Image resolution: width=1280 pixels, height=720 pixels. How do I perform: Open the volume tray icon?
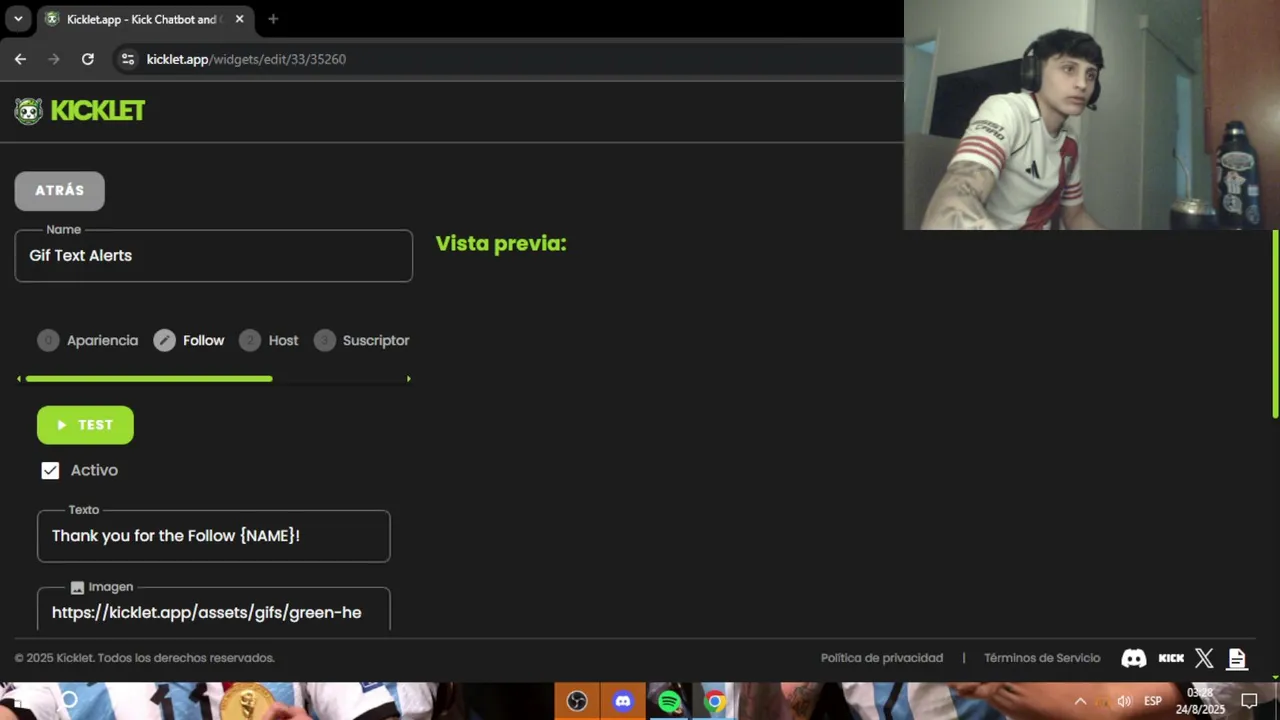coord(1124,701)
